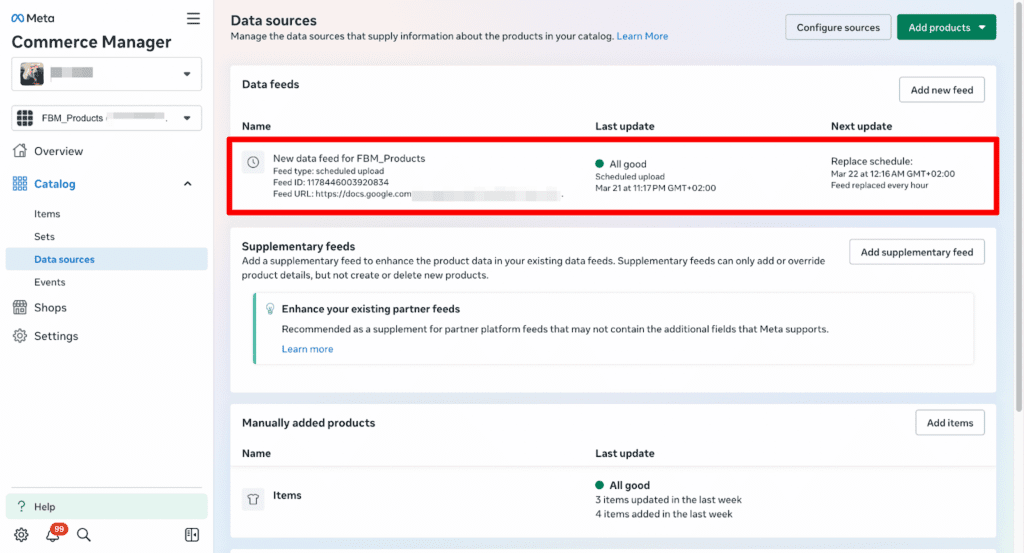Click the Add products button

(946, 27)
